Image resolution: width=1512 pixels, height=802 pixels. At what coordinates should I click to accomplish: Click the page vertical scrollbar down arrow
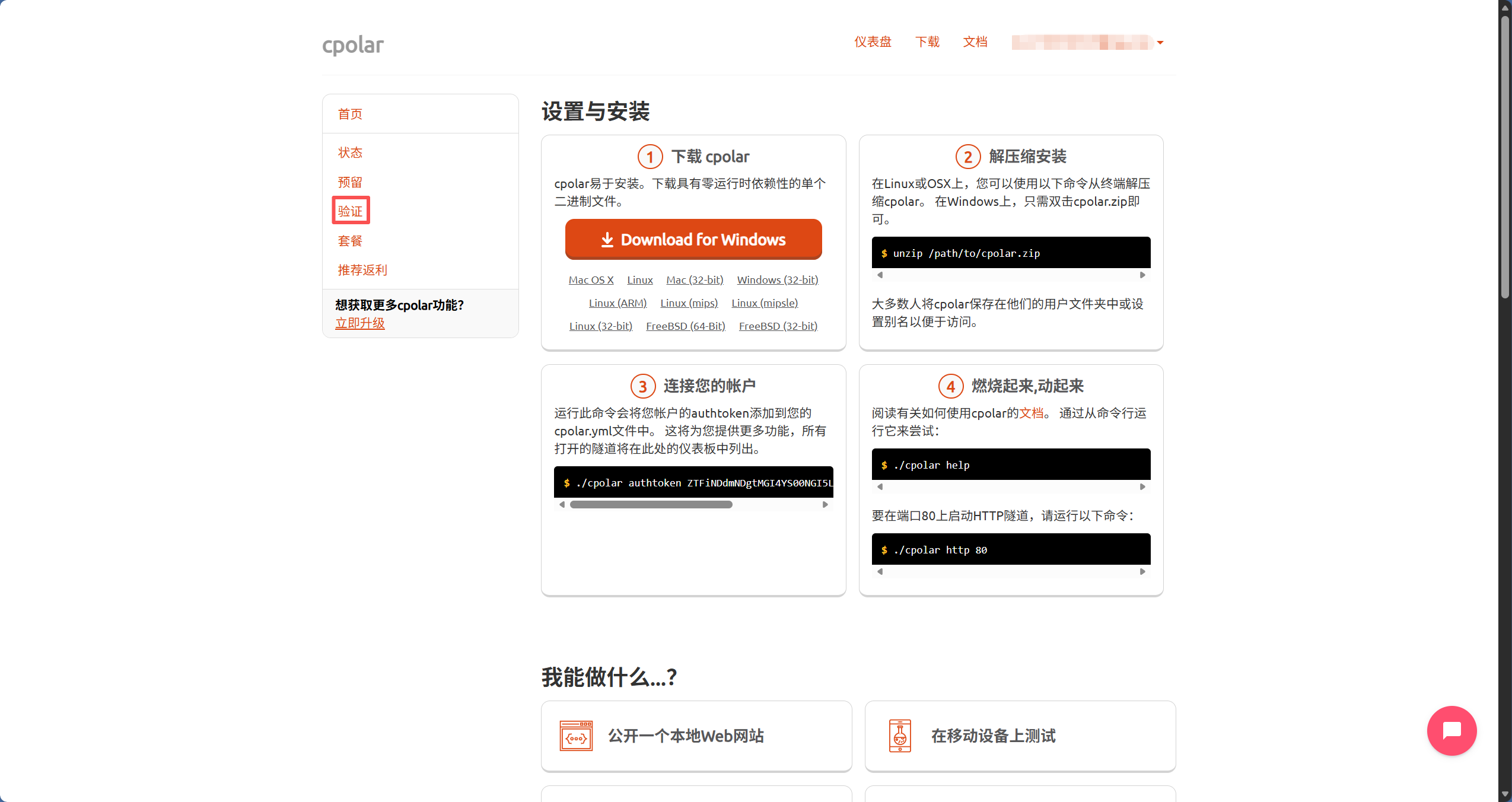pos(1505,794)
